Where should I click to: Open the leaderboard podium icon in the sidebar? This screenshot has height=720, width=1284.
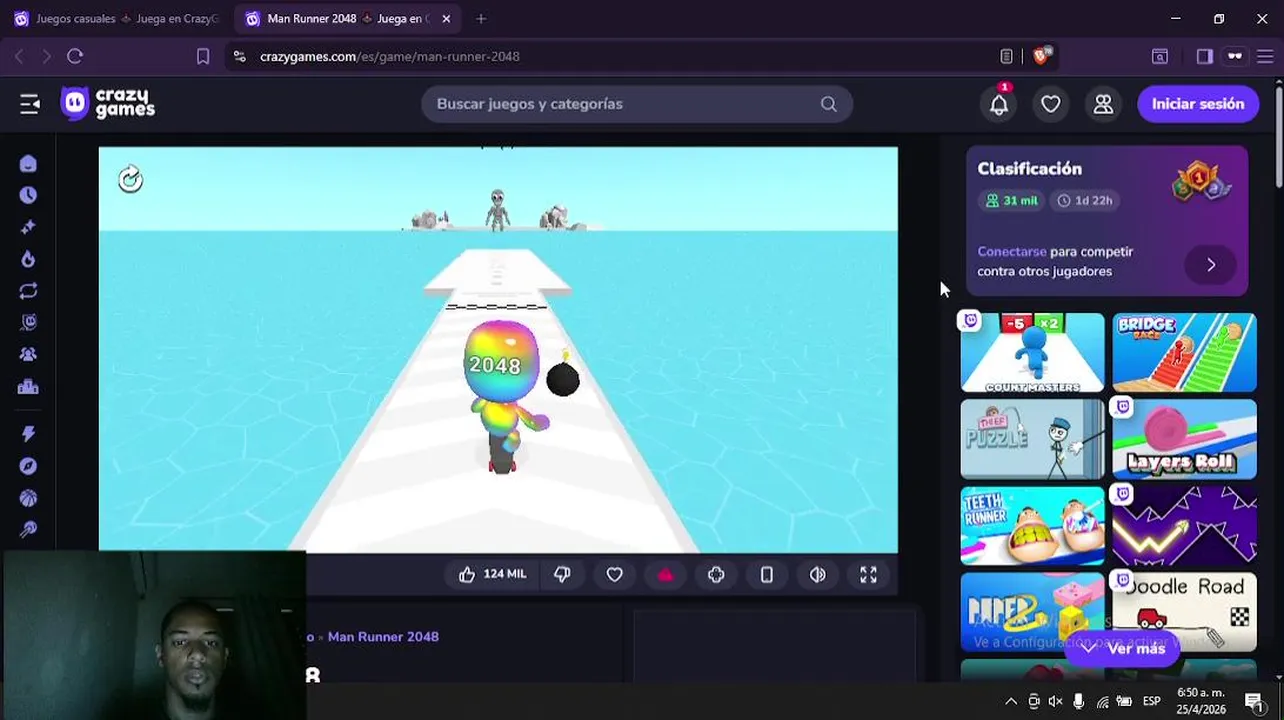pyautogui.click(x=28, y=387)
